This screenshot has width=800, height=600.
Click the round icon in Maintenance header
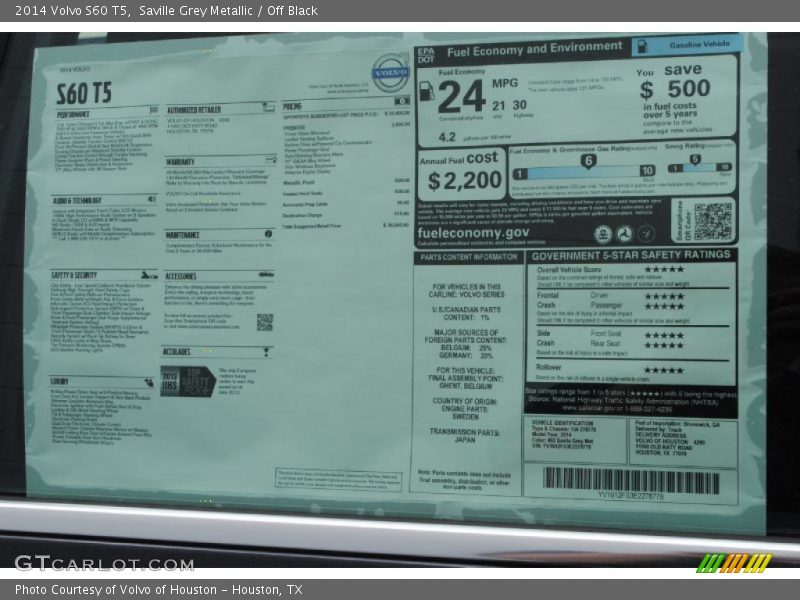268,234
